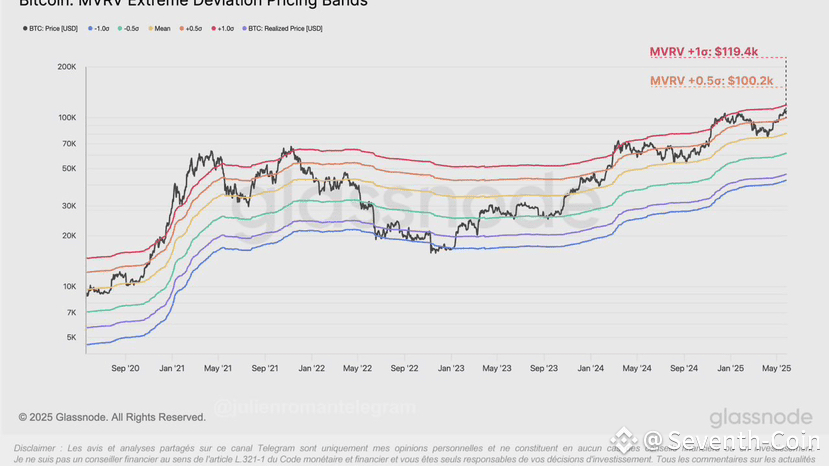Image resolution: width=829 pixels, height=466 pixels.
Task: Click the 5K y-axis label
Action: pyautogui.click(x=71, y=337)
